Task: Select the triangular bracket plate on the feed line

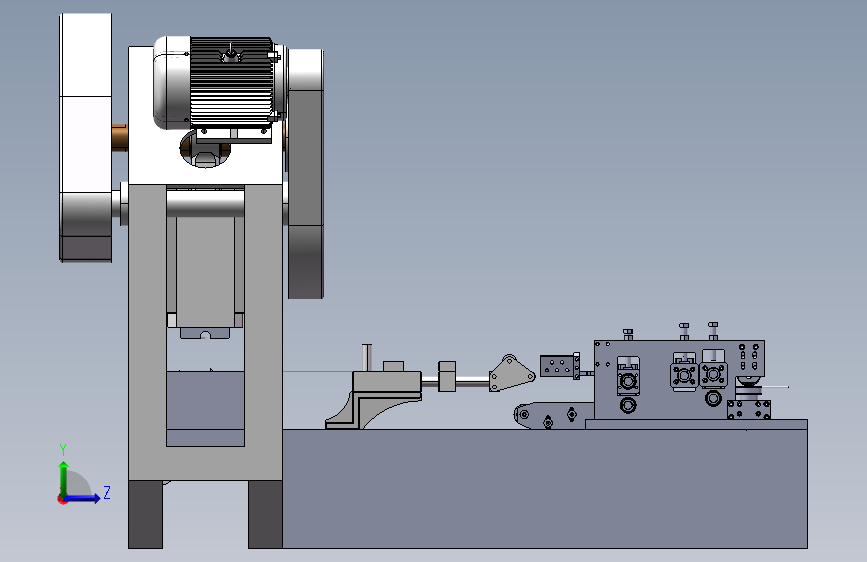Action: click(x=511, y=374)
